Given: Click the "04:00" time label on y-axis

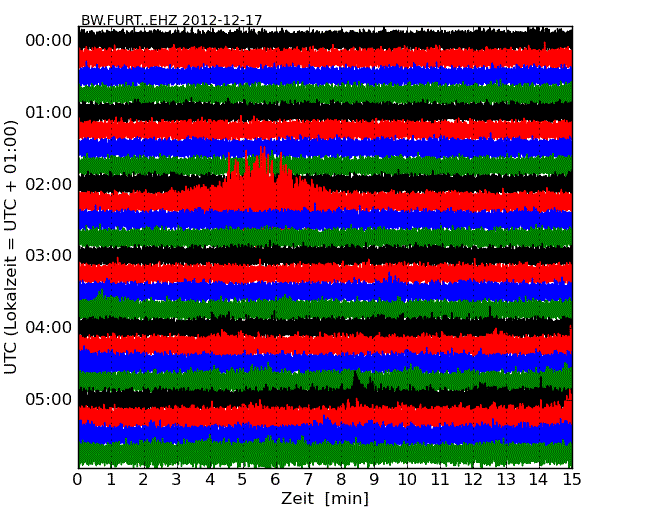Looking at the screenshot, I should [x=49, y=328].
